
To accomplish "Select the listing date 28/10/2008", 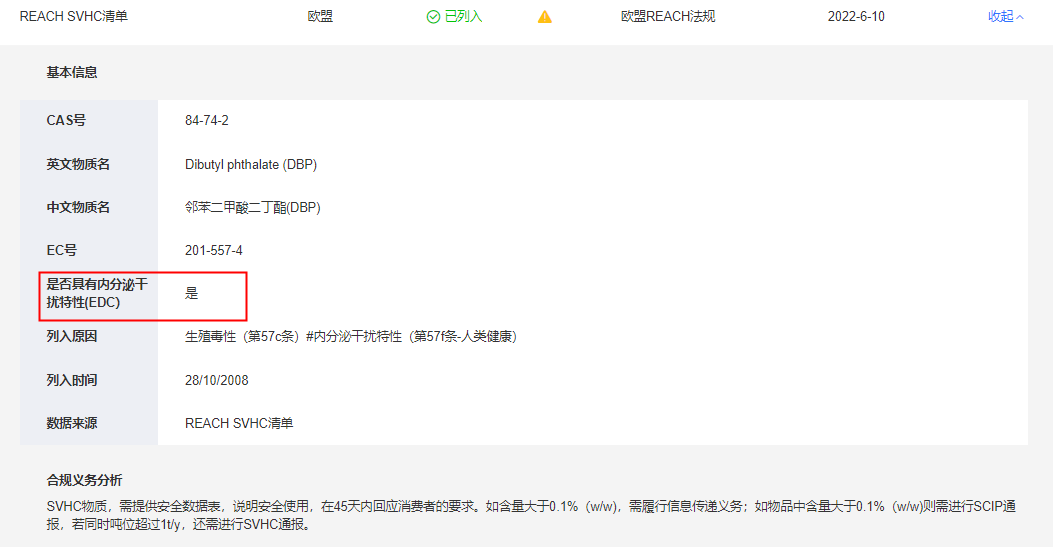I will pyautogui.click(x=217, y=380).
